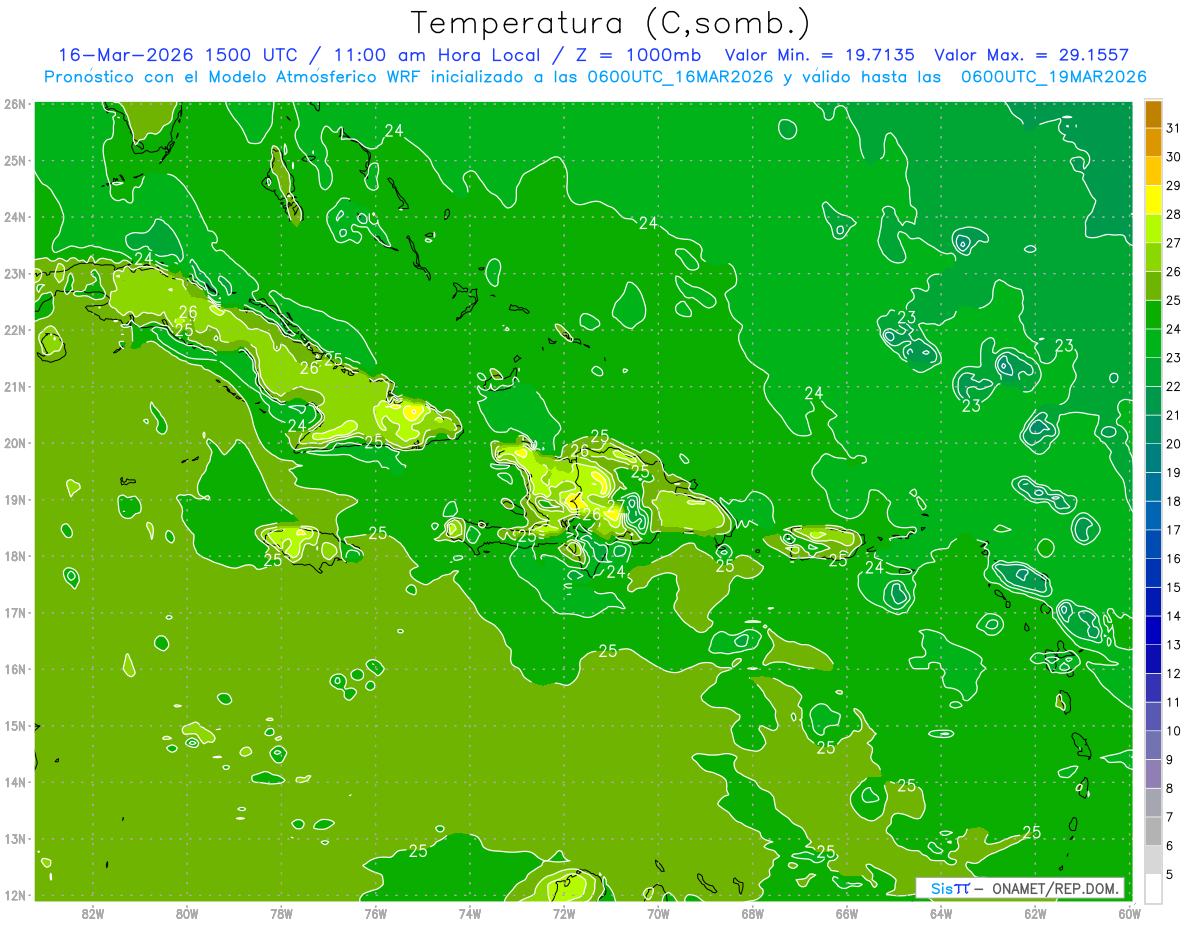Screen dimensions: 1200x927
Task: Click the longitude axis label 60W
Action: click(x=1129, y=913)
